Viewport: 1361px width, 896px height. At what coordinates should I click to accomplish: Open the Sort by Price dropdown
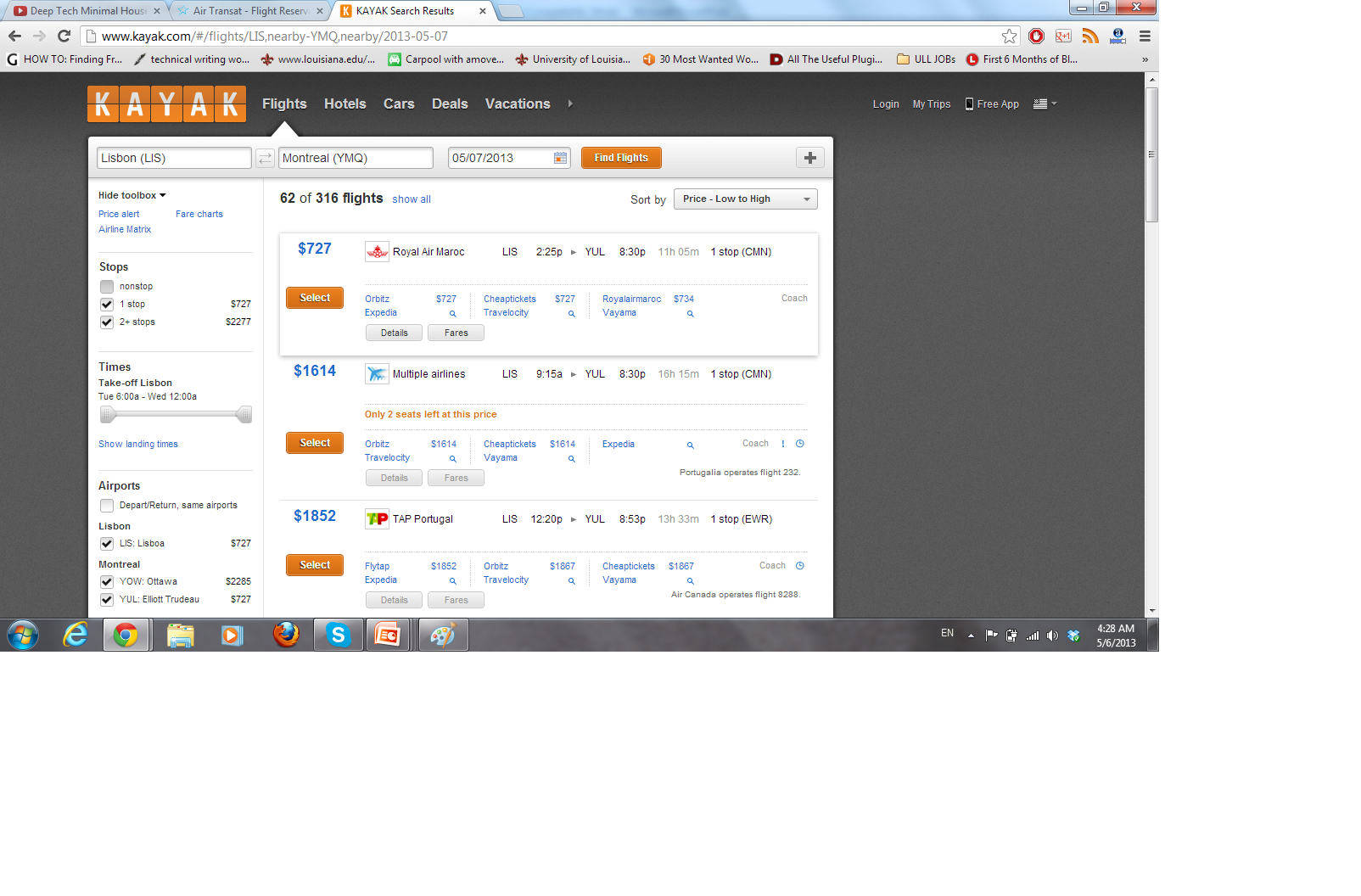(x=745, y=199)
